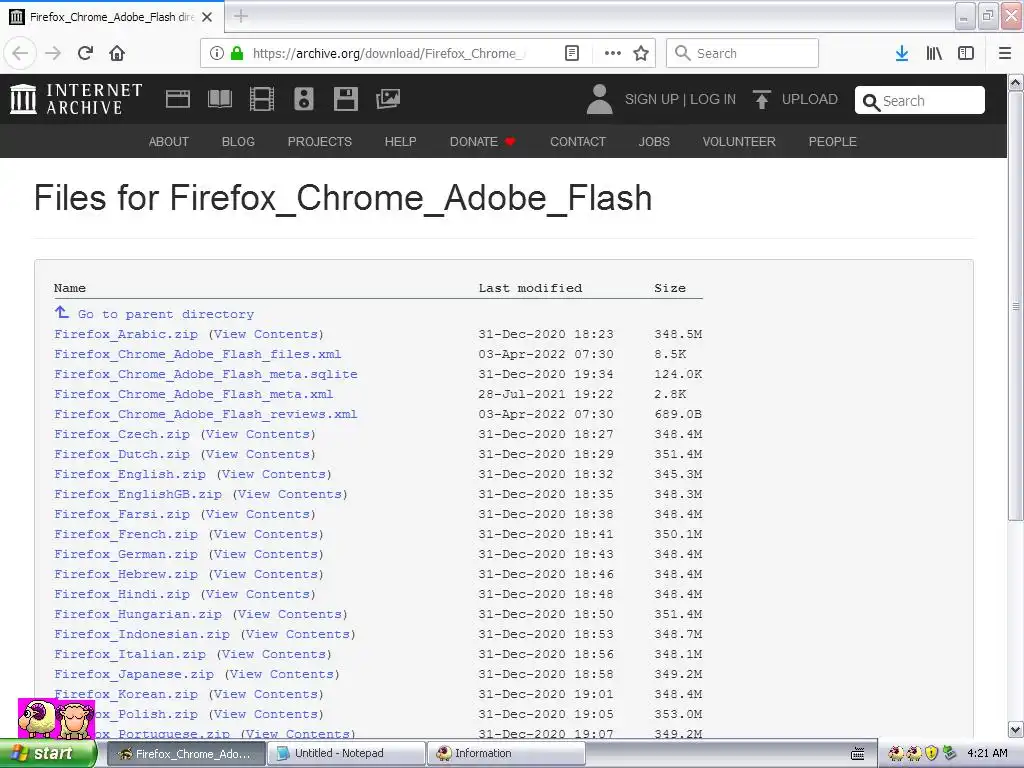Toggle the Firefox sidebar

coord(966,53)
